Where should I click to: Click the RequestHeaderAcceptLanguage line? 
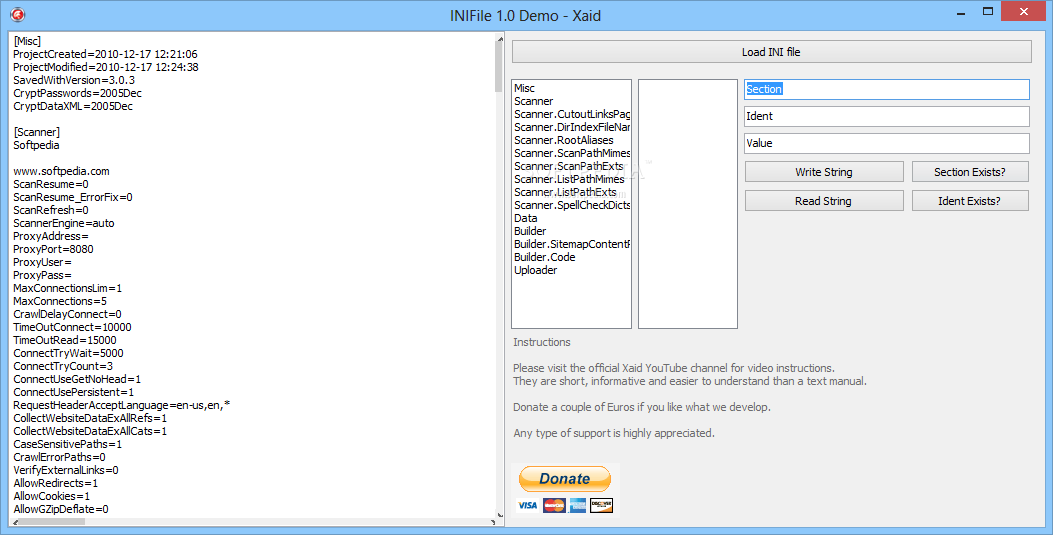(x=122, y=405)
